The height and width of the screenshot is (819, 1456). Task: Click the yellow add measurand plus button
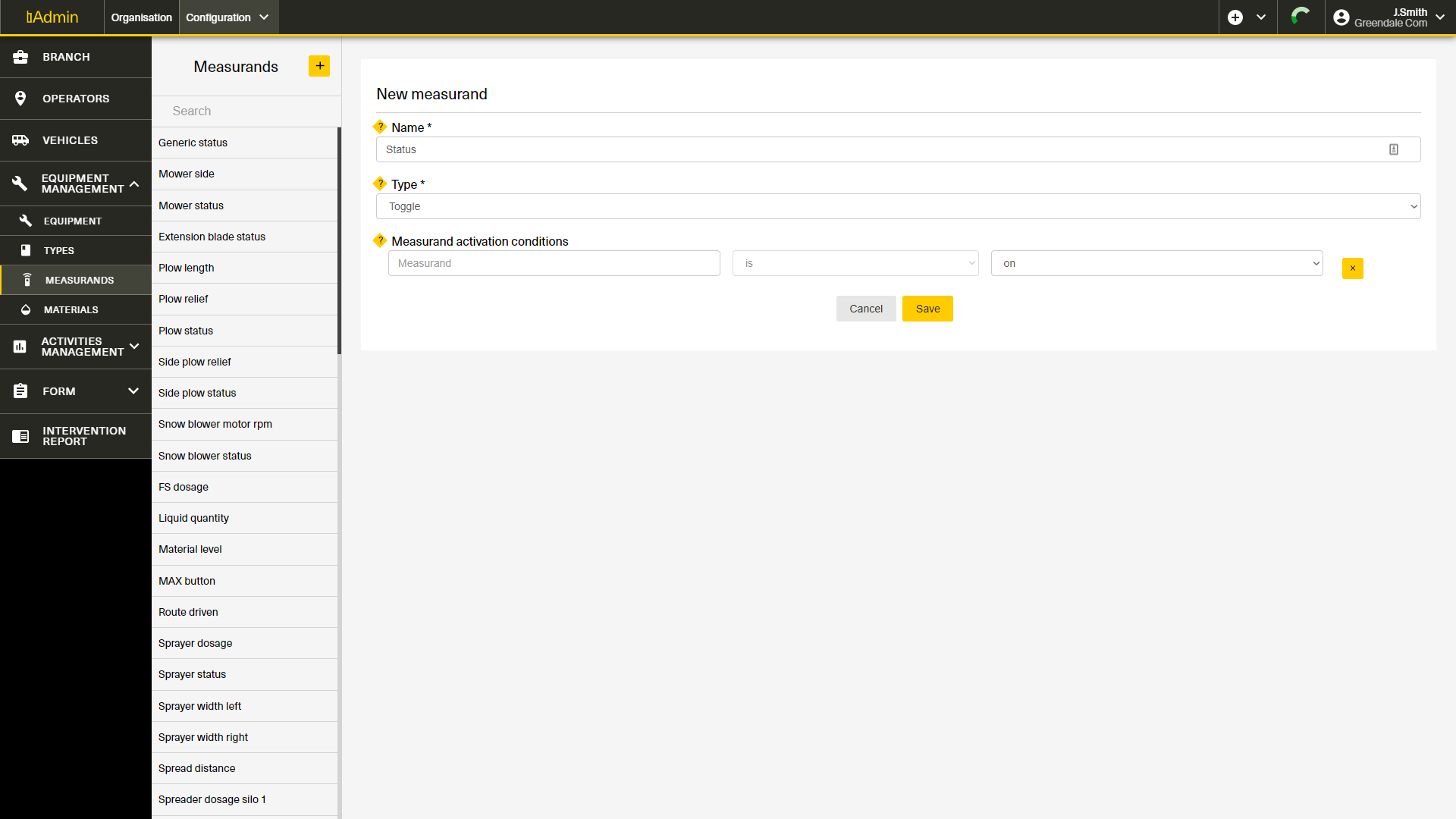coord(319,66)
